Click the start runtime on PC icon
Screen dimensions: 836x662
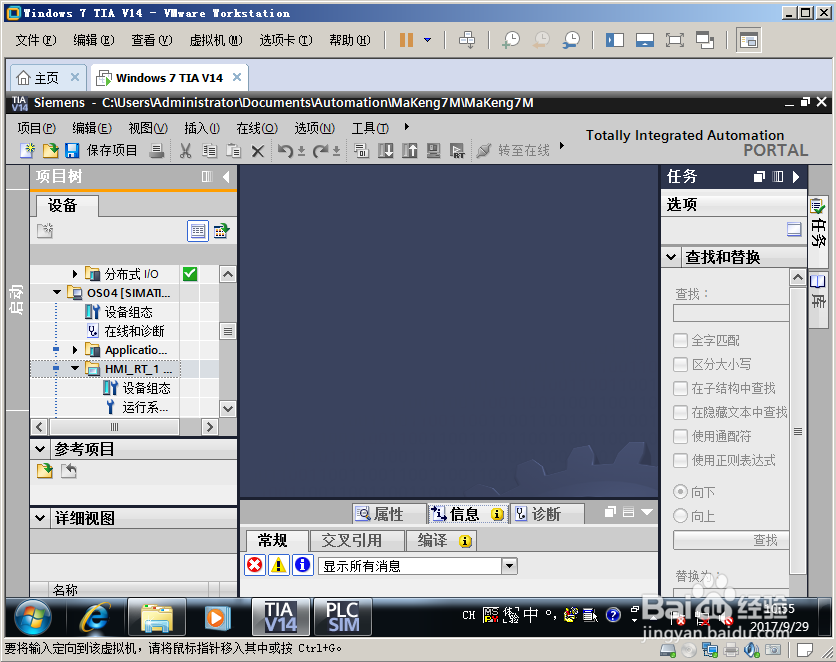[457, 151]
